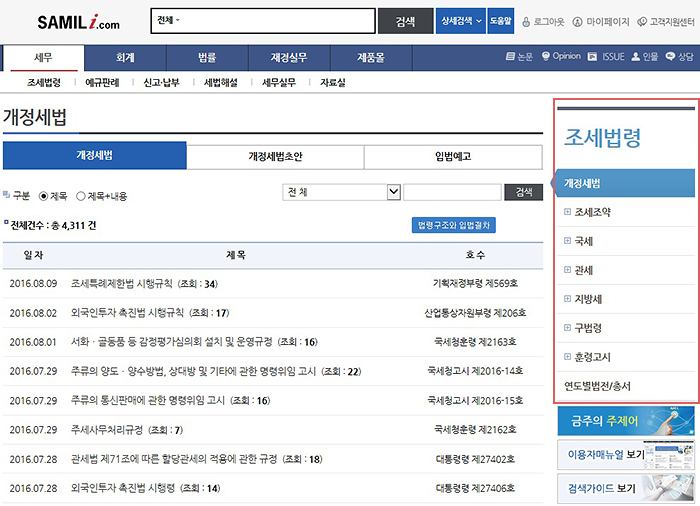Click the customer support center icon
This screenshot has width=700, height=506.
642,21
